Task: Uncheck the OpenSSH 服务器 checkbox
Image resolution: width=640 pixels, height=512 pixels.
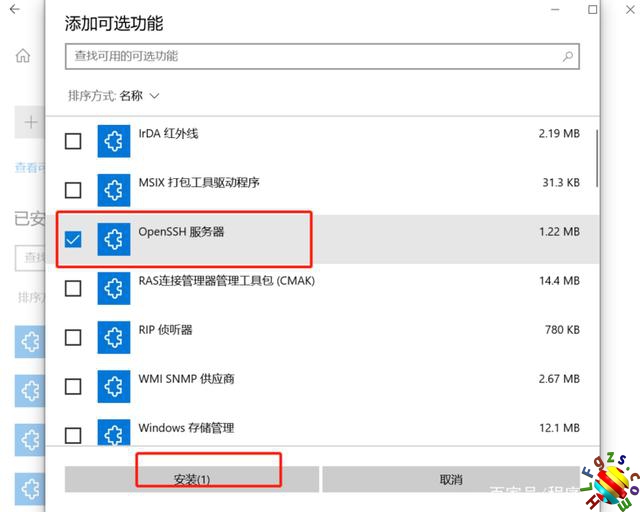Action: coord(73,239)
